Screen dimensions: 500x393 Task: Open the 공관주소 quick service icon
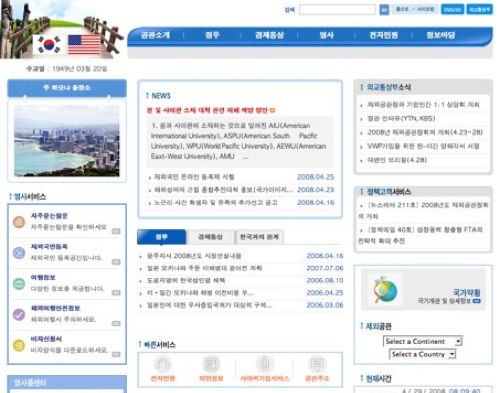(317, 364)
